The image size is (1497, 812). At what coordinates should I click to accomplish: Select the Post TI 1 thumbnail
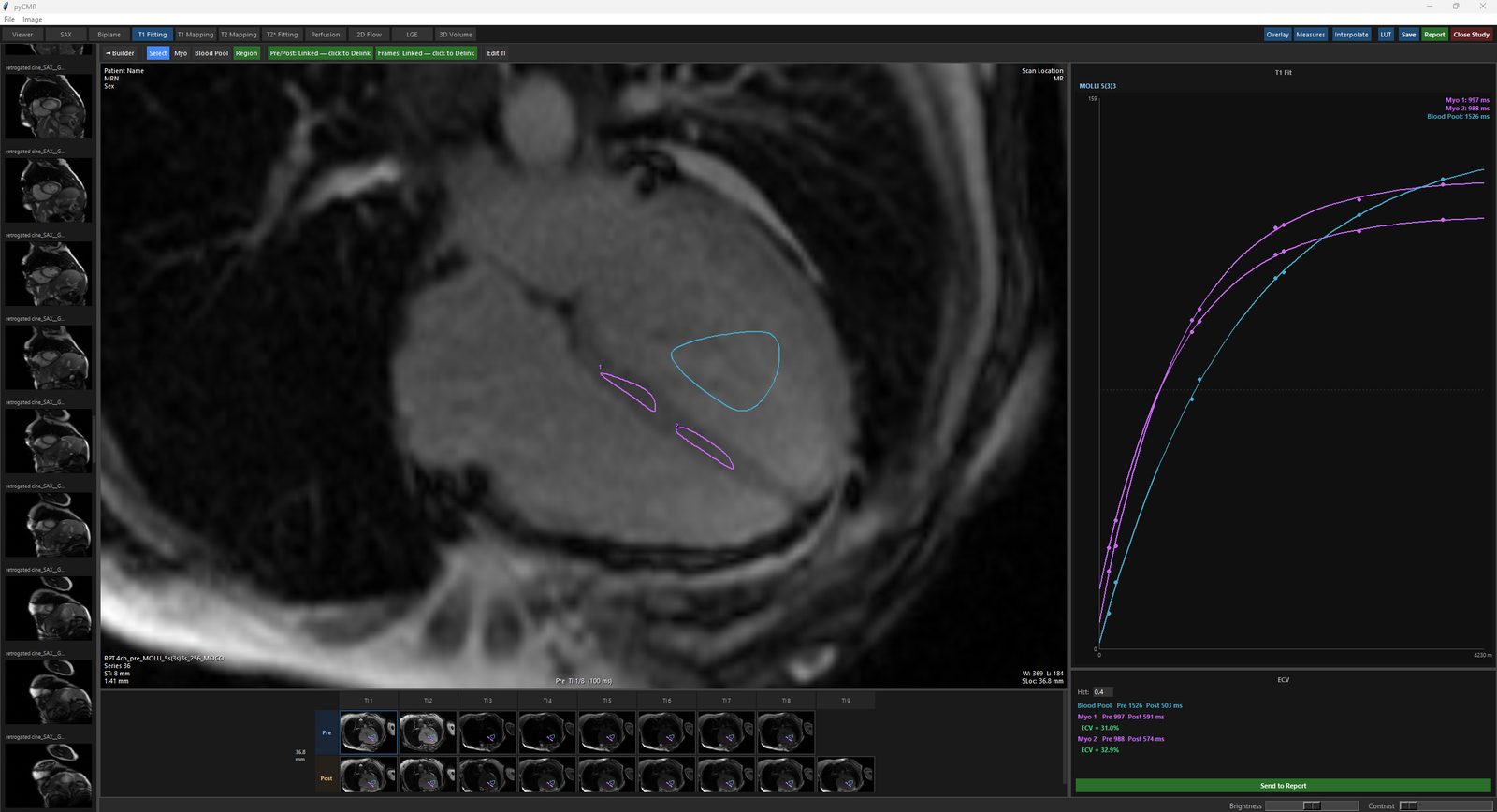[369, 776]
